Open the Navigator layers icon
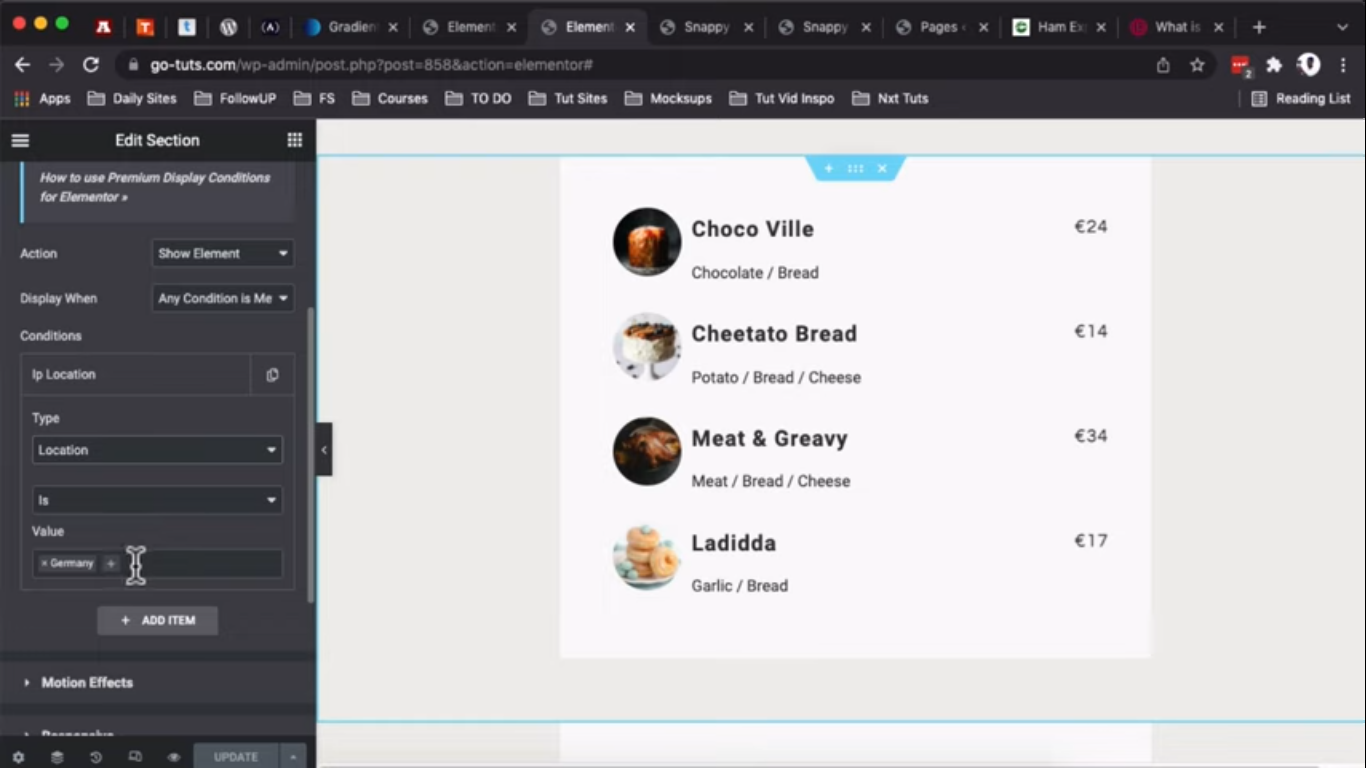 57,757
